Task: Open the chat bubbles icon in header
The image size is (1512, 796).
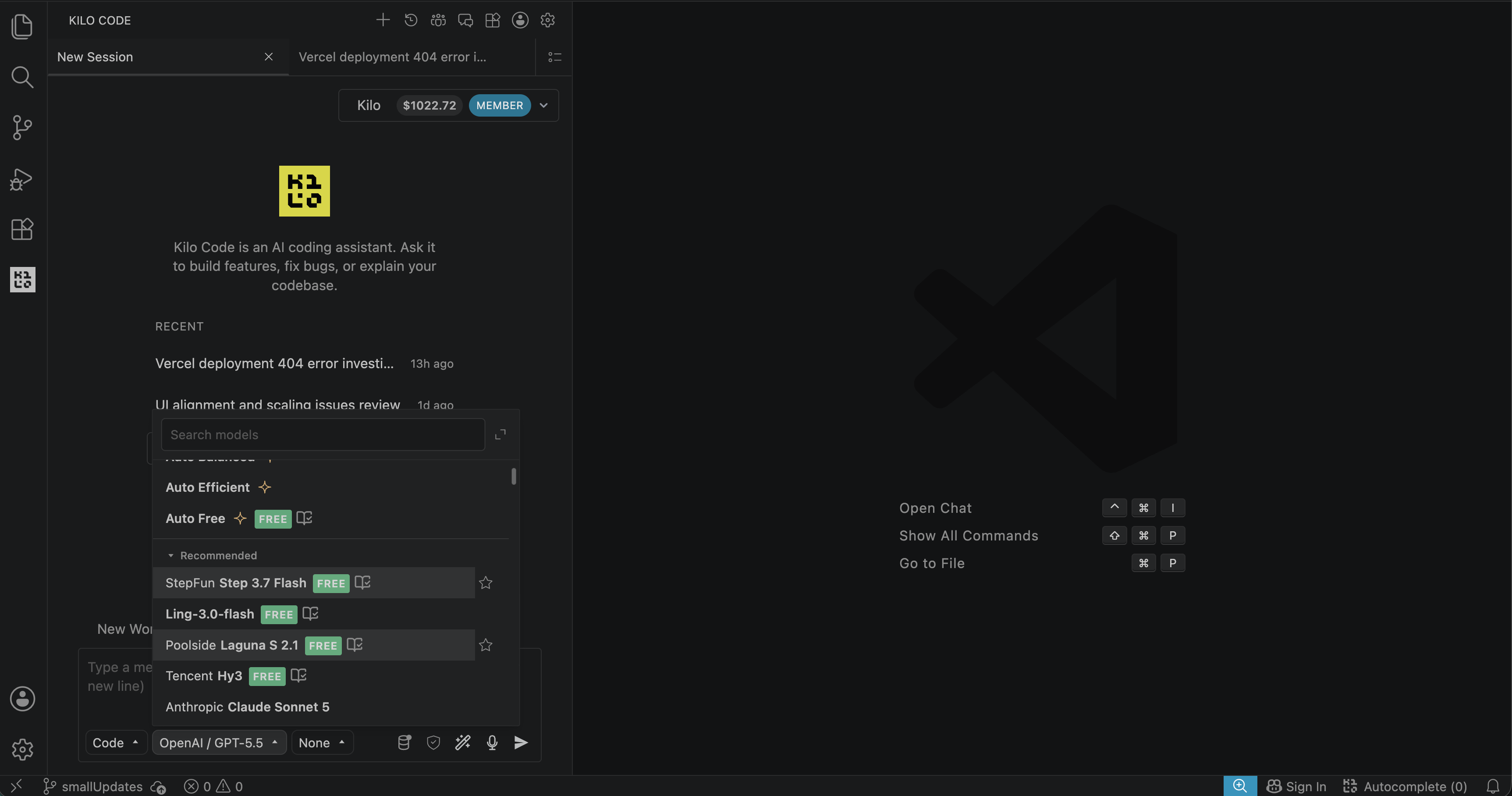Action: pyautogui.click(x=465, y=20)
